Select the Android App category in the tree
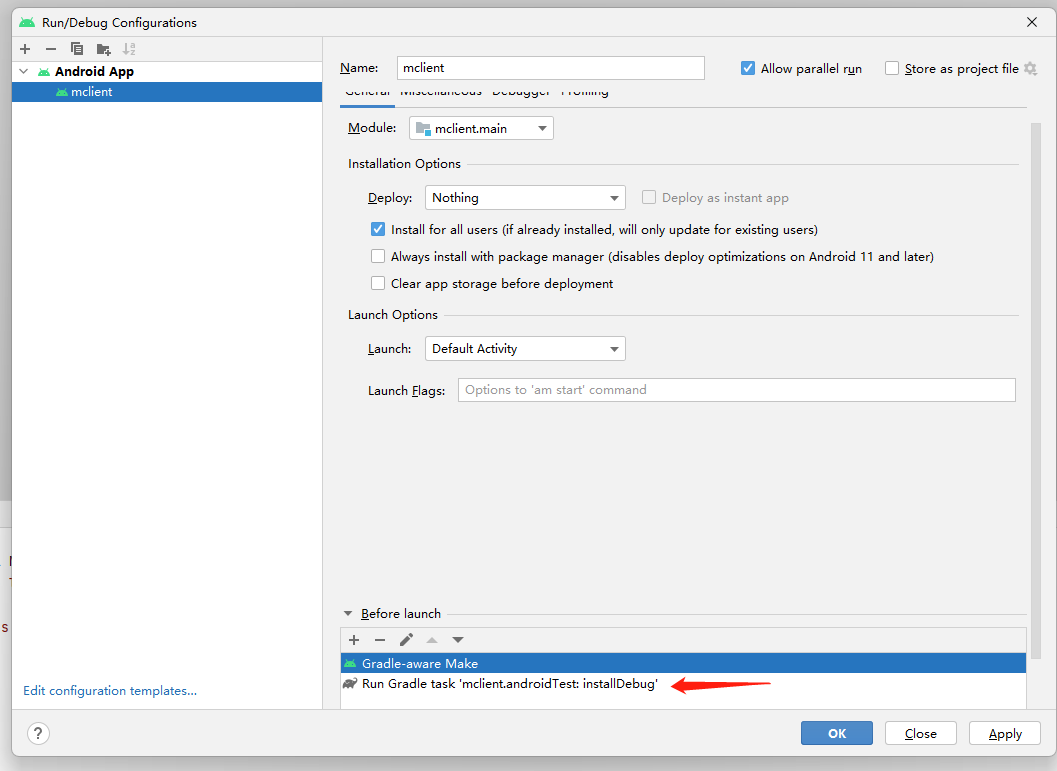 (x=94, y=71)
